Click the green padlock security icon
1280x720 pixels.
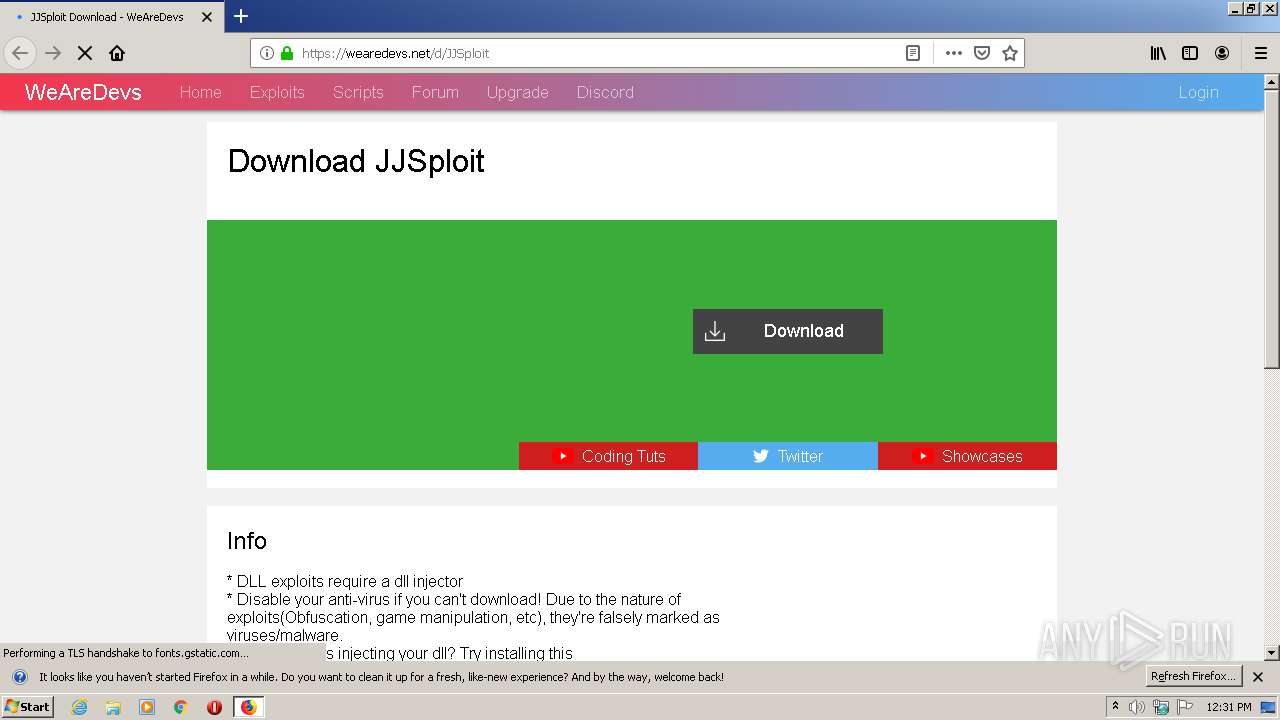pos(287,53)
